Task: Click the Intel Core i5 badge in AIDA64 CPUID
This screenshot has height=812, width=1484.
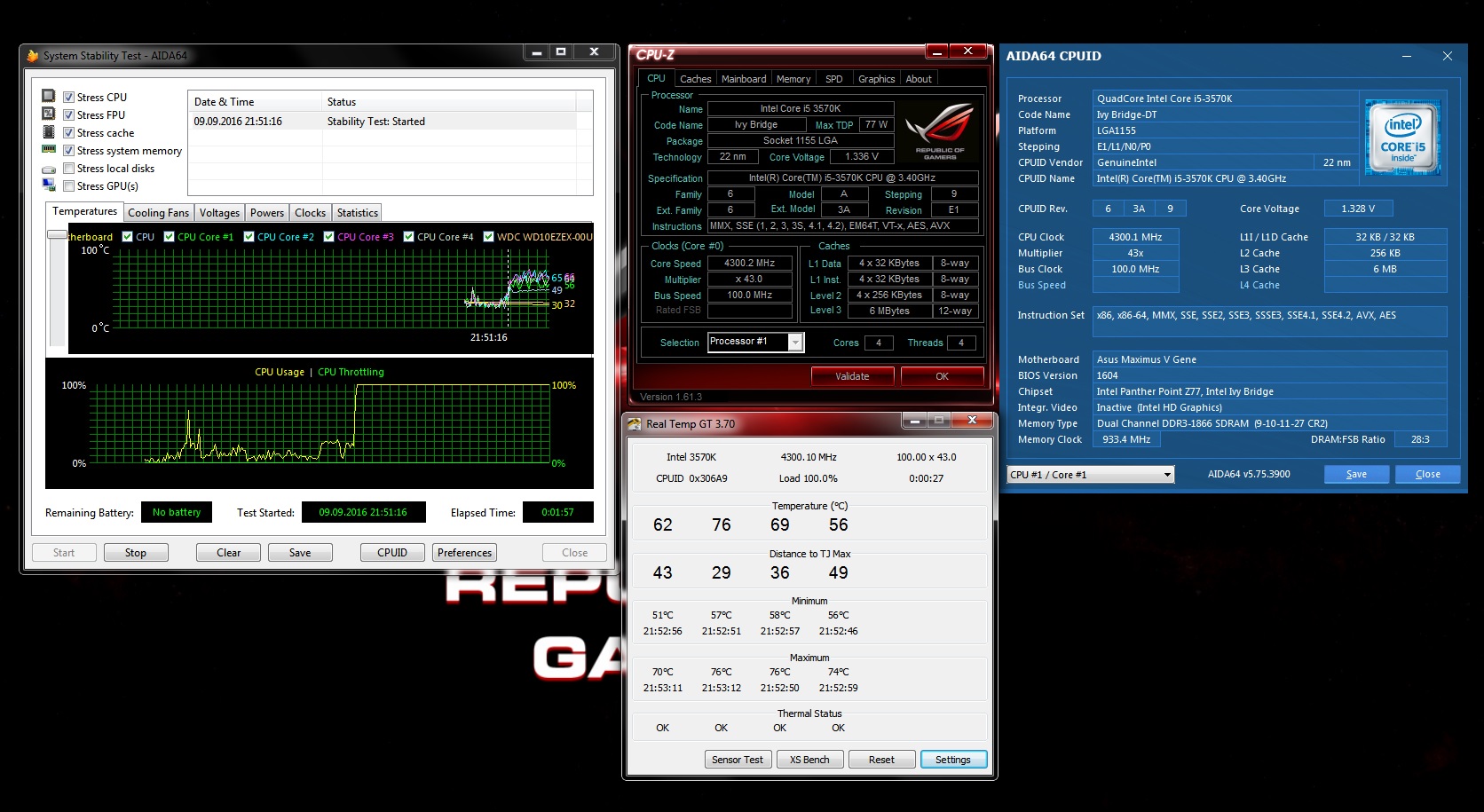Action: [1403, 138]
